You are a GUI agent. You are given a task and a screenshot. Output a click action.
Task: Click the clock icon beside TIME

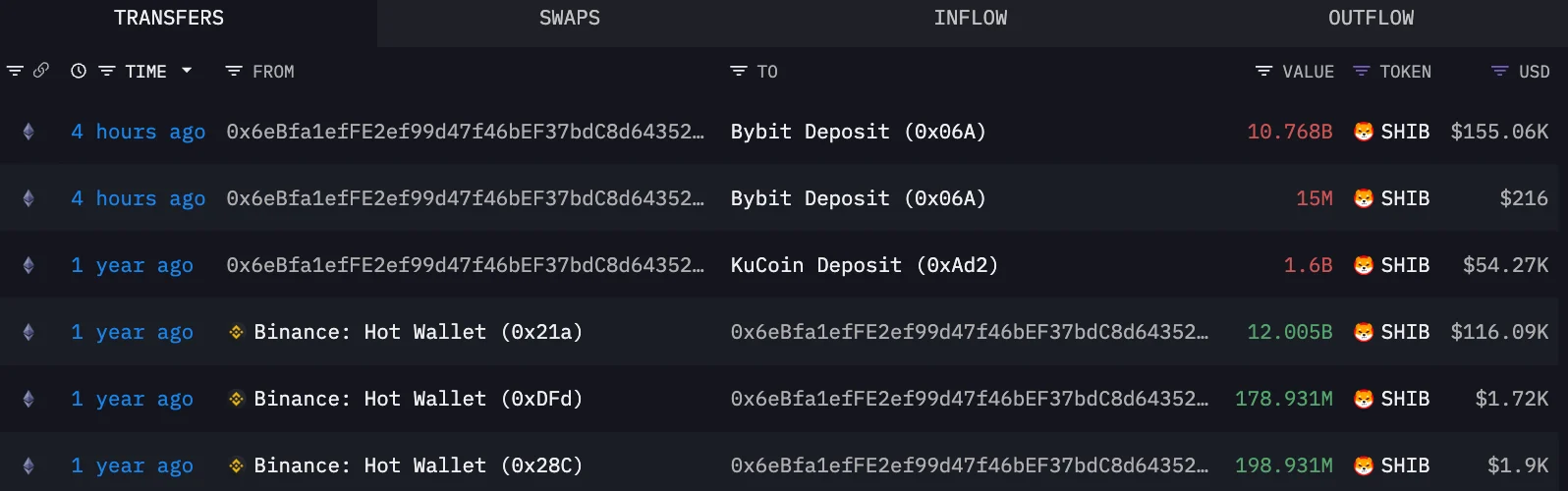(79, 72)
